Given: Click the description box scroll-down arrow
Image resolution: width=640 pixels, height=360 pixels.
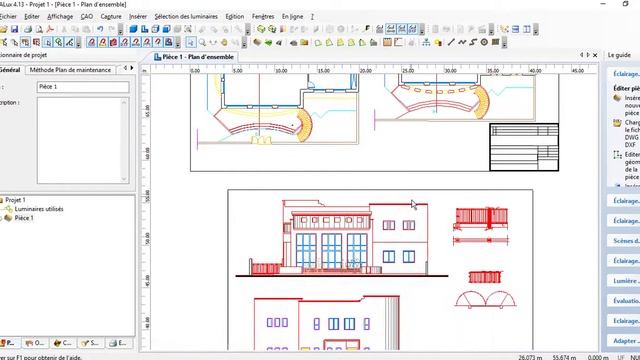Looking at the screenshot, I should (x=124, y=179).
